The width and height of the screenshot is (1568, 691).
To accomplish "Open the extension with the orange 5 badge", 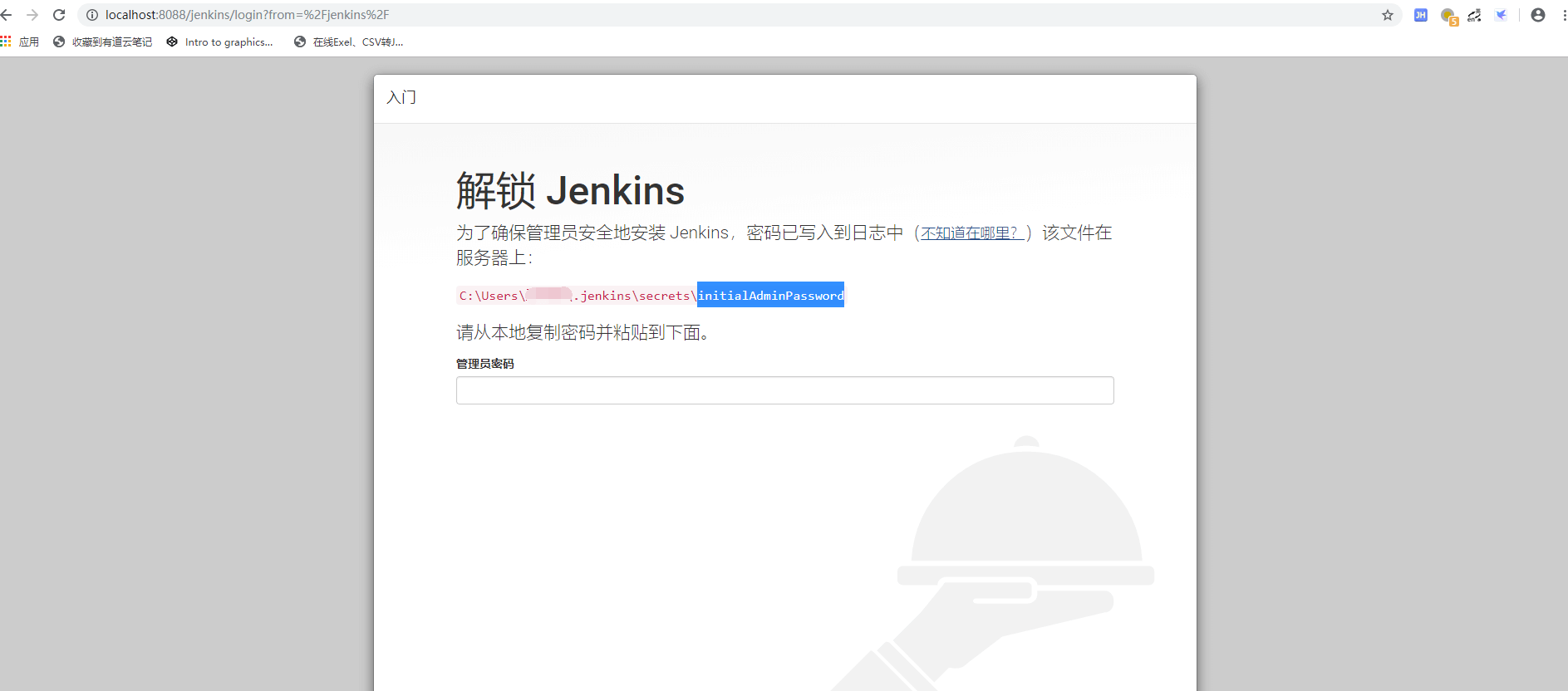I will [x=1448, y=16].
